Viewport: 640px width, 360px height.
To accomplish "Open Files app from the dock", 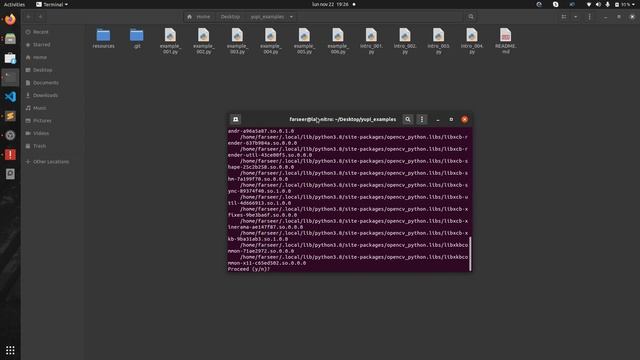I will (x=10, y=39).
